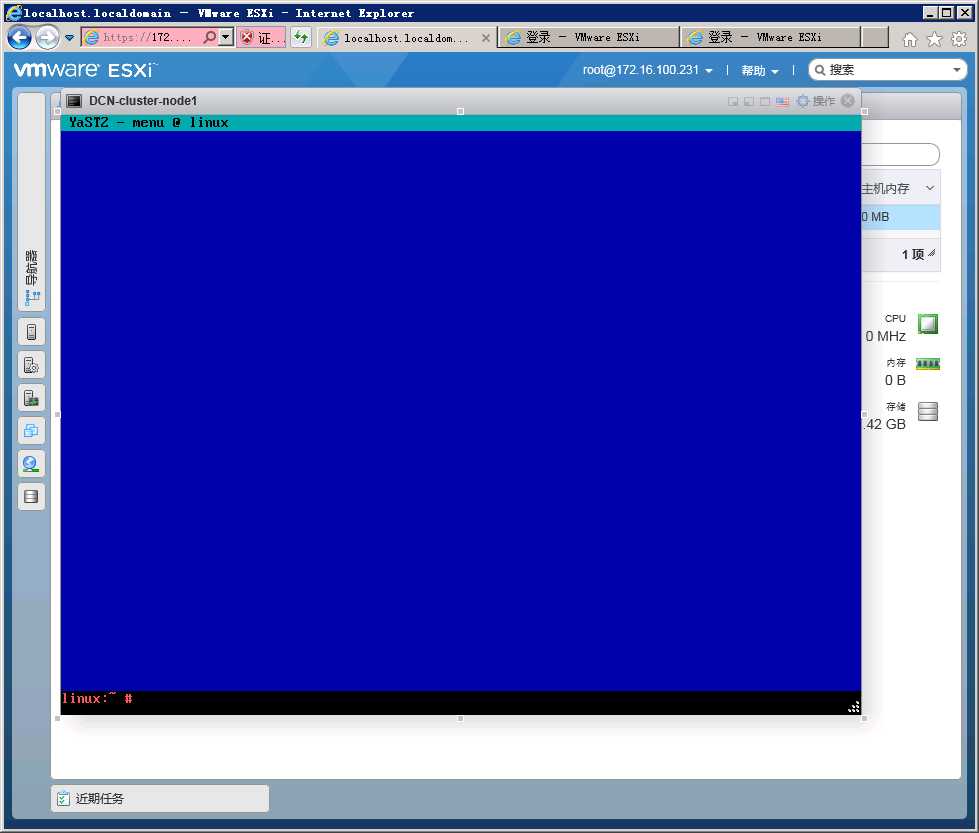Open Storage from the sidebar
The image size is (979, 833).
tap(31, 496)
